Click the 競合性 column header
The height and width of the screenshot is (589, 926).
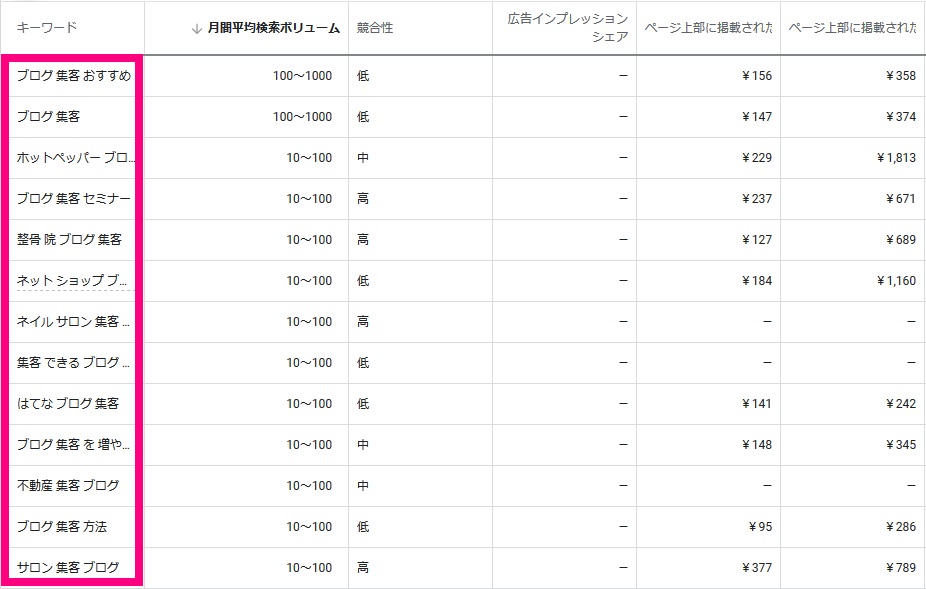coord(375,29)
